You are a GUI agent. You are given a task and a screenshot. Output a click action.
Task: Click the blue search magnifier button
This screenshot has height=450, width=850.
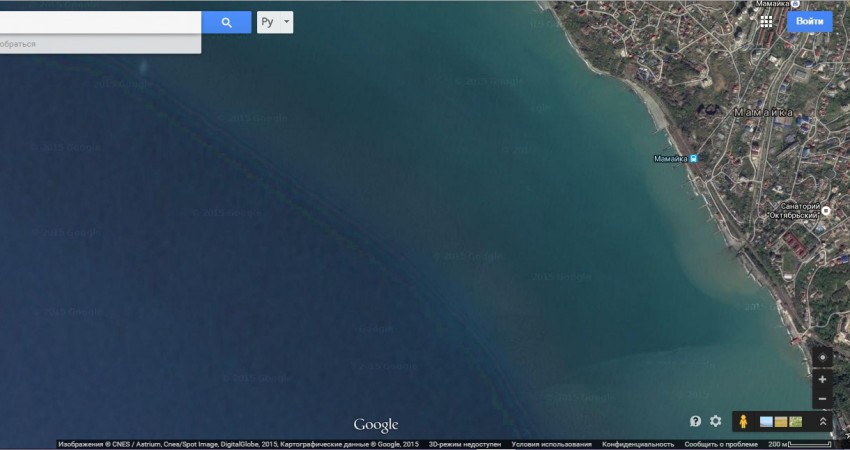click(226, 22)
